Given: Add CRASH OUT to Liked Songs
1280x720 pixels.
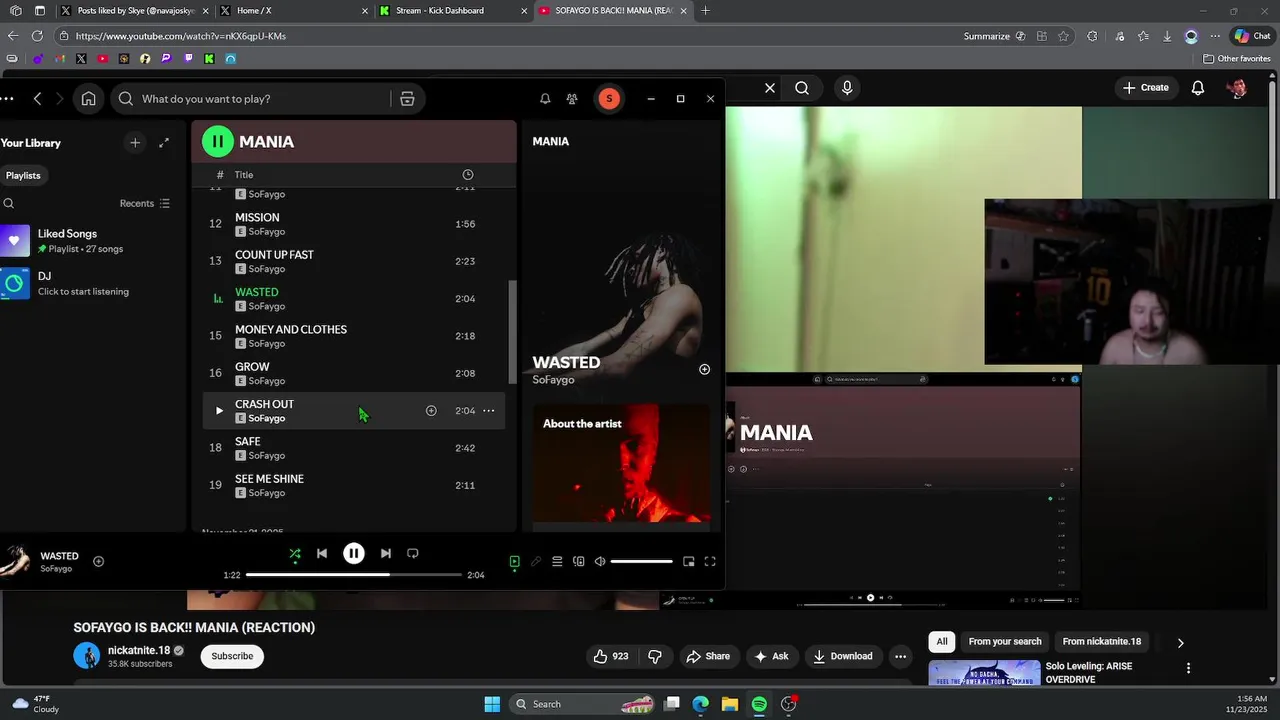Looking at the screenshot, I should [x=431, y=411].
